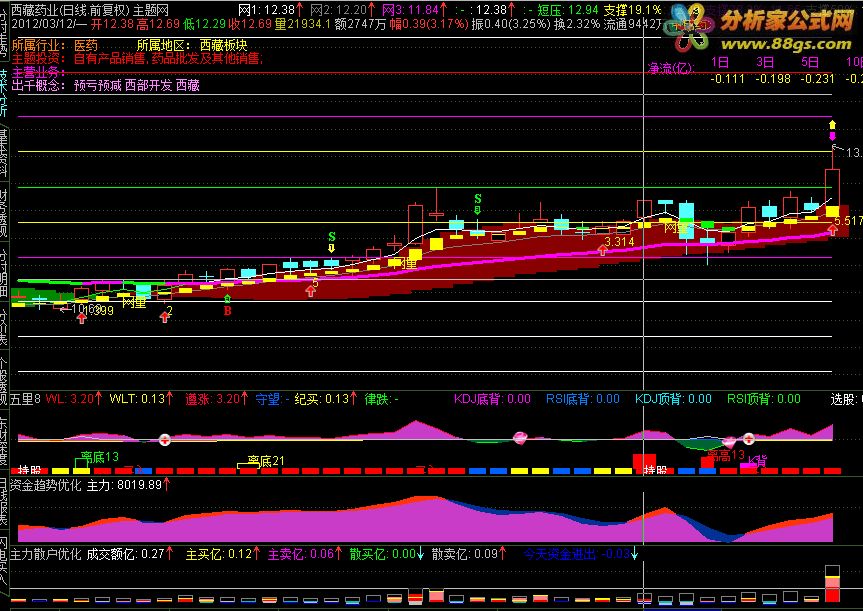The width and height of the screenshot is (863, 611).
Task: Click the 五里8 indicator title
Action: [x=25, y=399]
